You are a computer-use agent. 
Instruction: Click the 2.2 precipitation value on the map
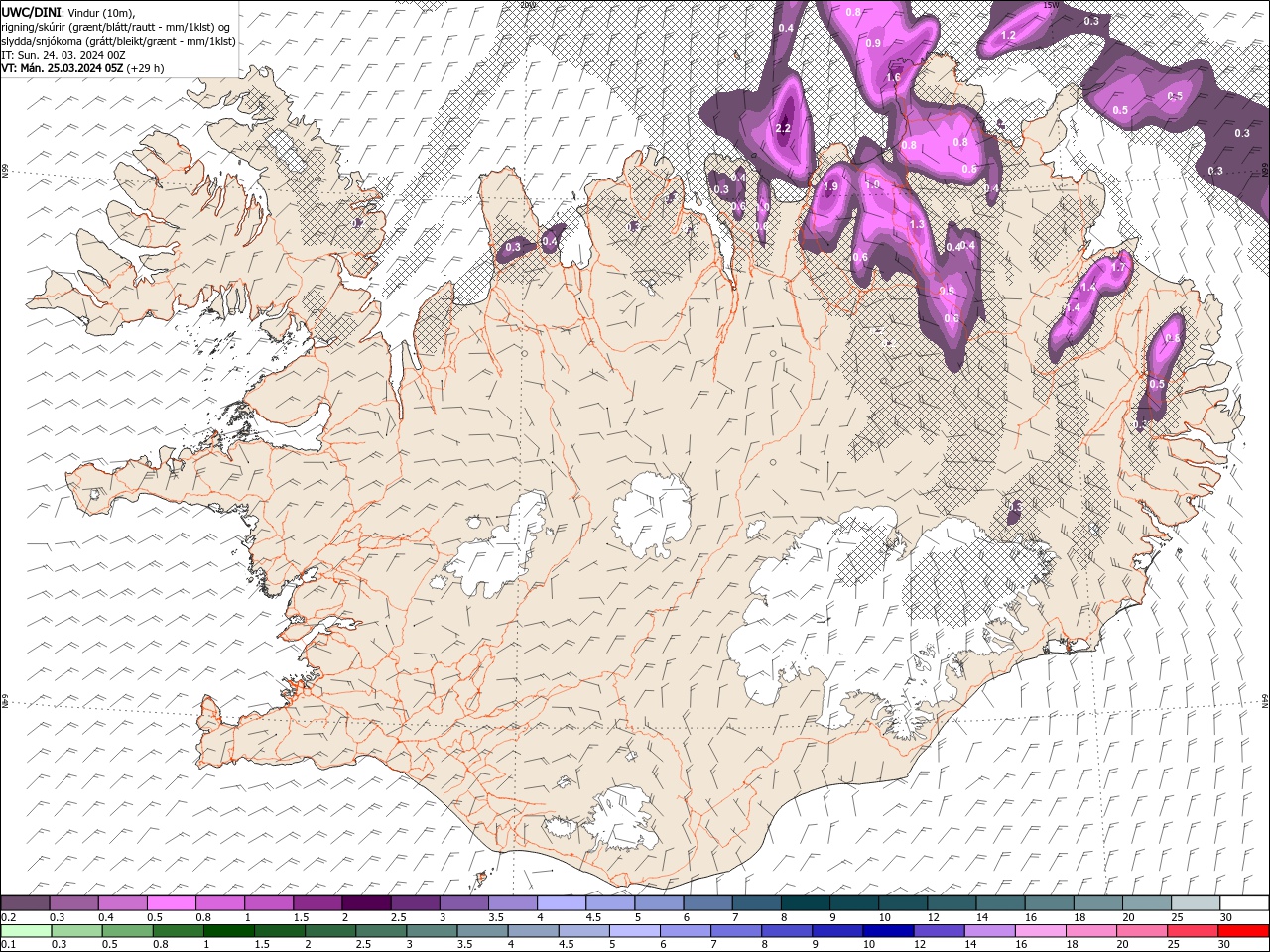click(783, 128)
